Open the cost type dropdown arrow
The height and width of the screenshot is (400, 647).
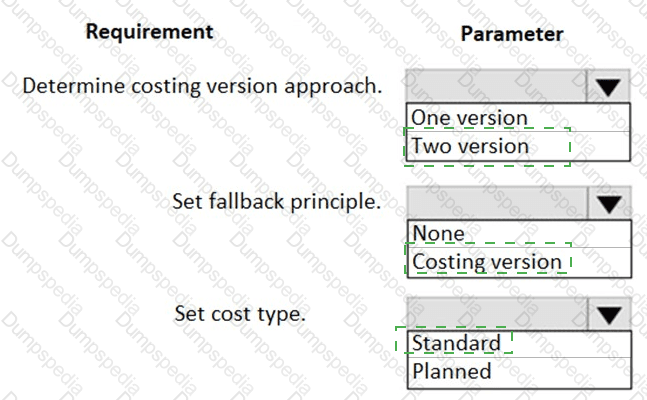pyautogui.click(x=608, y=314)
